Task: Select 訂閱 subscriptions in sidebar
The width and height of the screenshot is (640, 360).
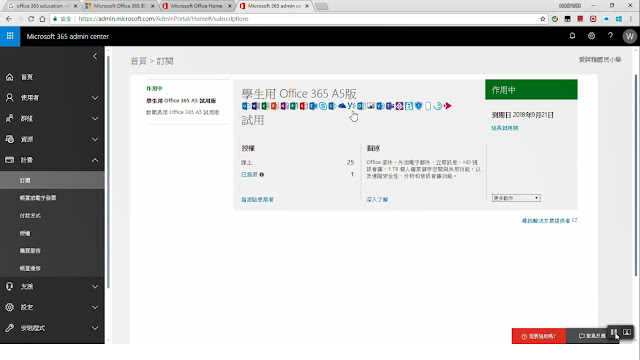Action: pyautogui.click(x=52, y=180)
